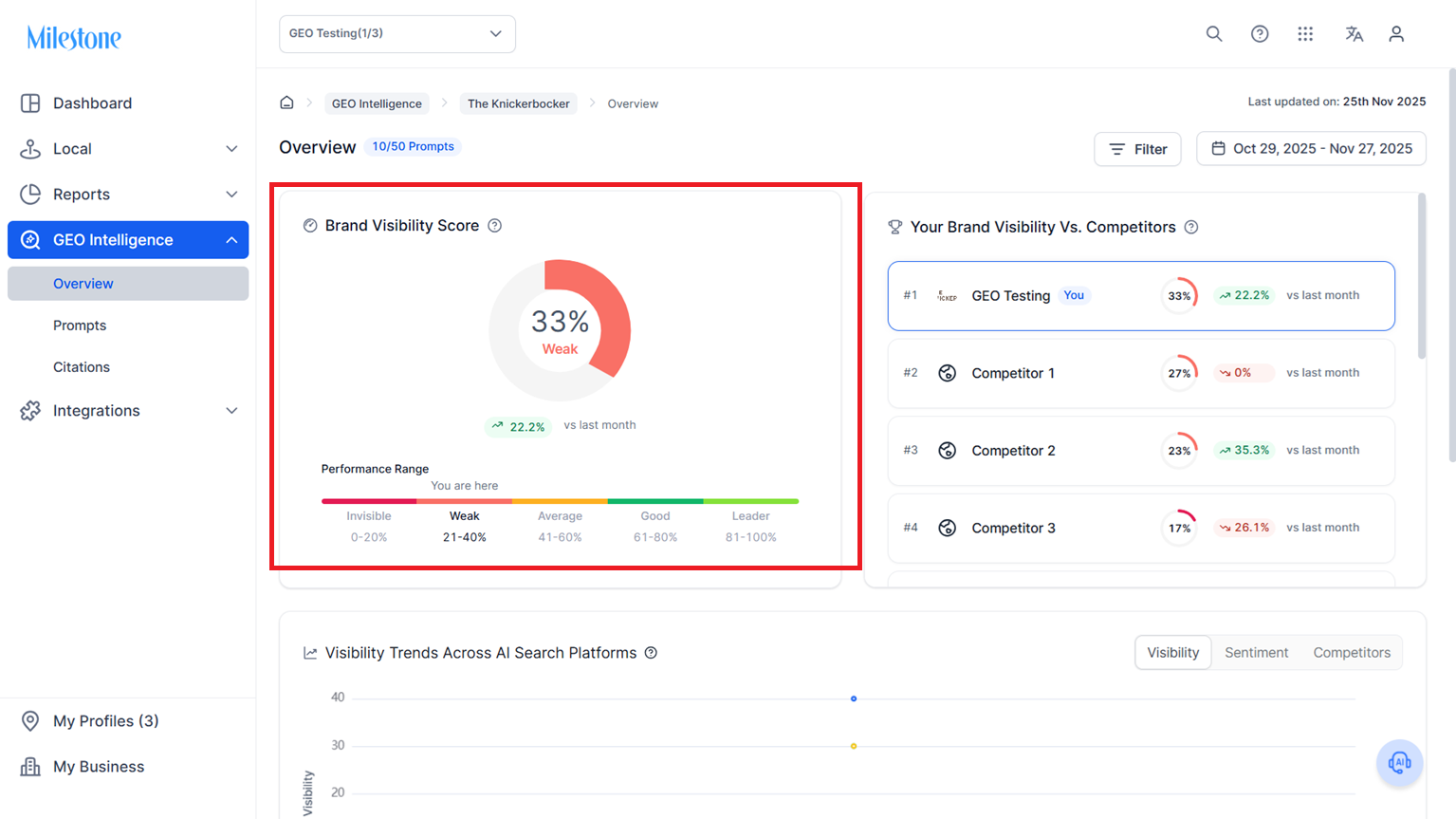Open the apps grid icon
Image resolution: width=1456 pixels, height=819 pixels.
coord(1305,34)
